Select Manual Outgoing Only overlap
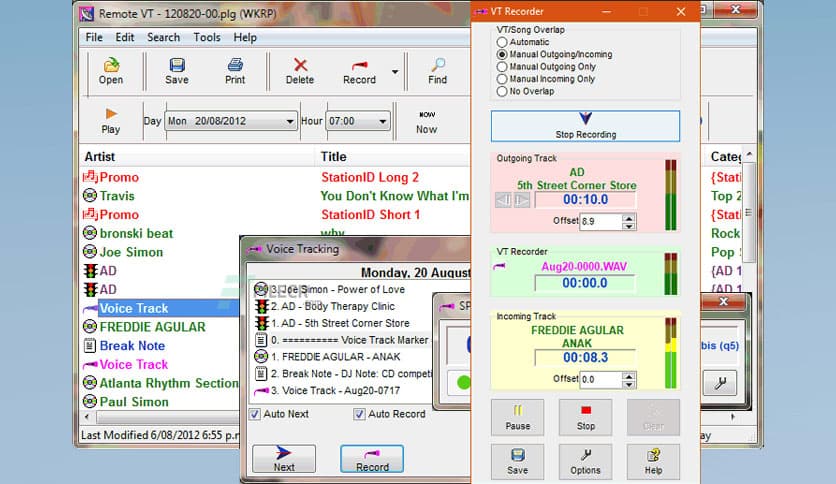Viewport: 836px width, 484px height. tap(502, 67)
